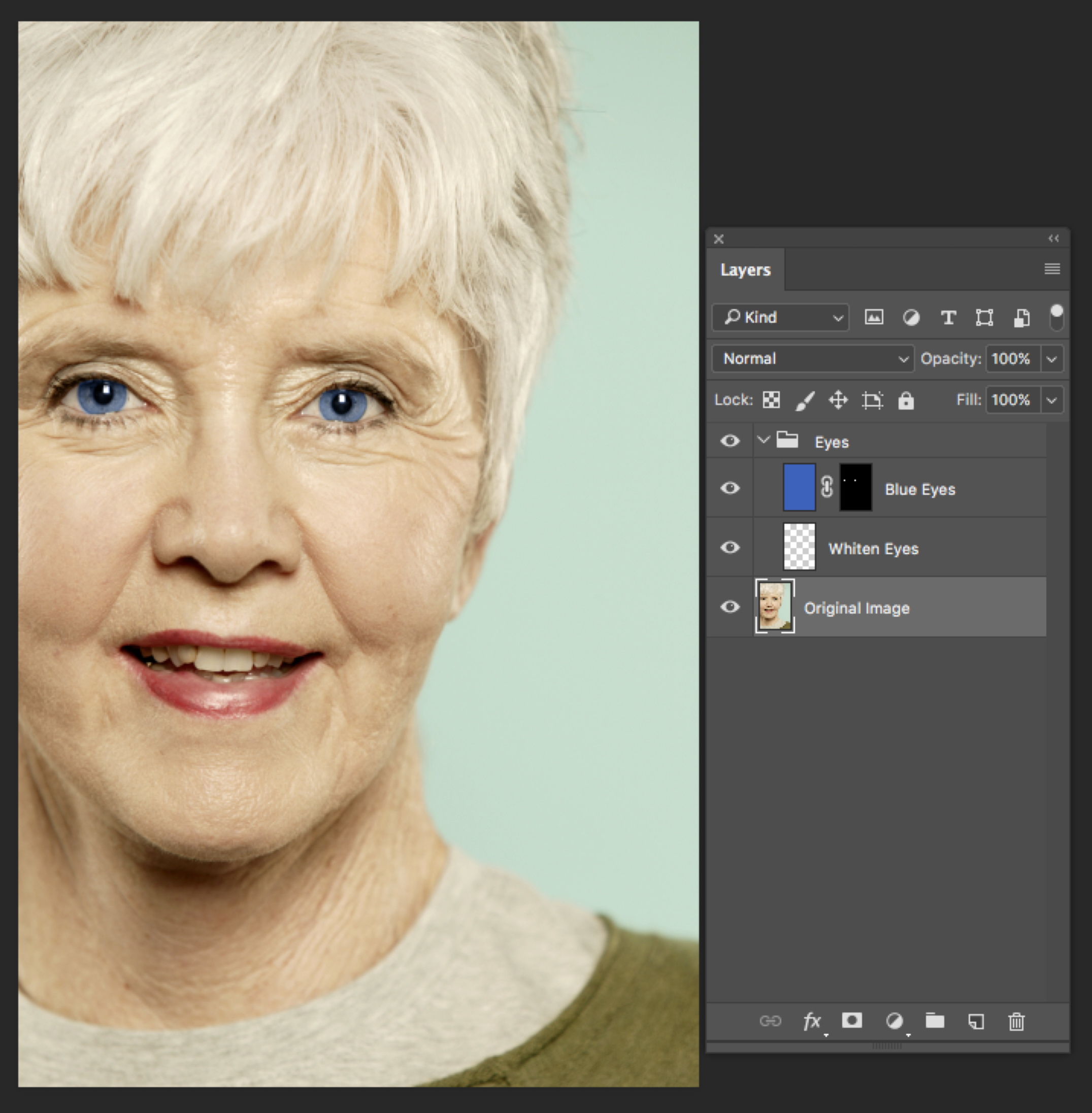Open the Normal blend mode dropdown
Screen dimensions: 1092x1113
point(813,358)
